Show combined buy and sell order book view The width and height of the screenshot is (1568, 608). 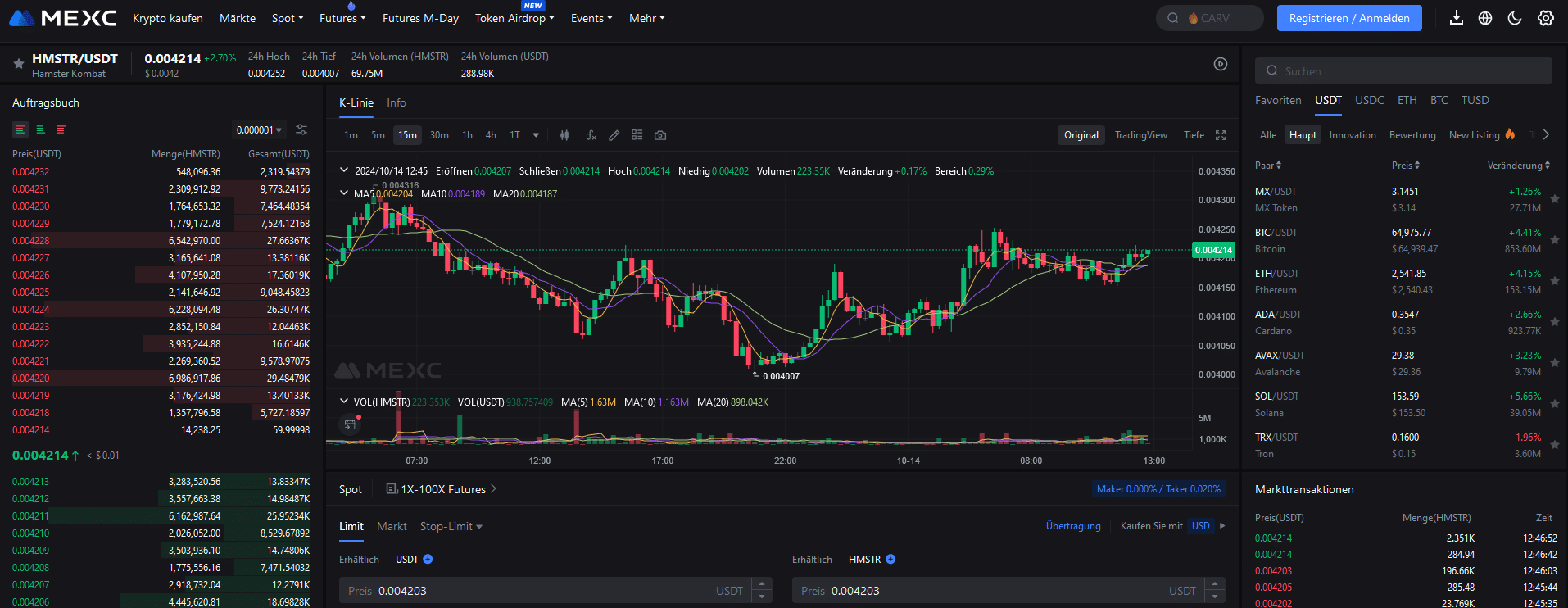pos(20,129)
